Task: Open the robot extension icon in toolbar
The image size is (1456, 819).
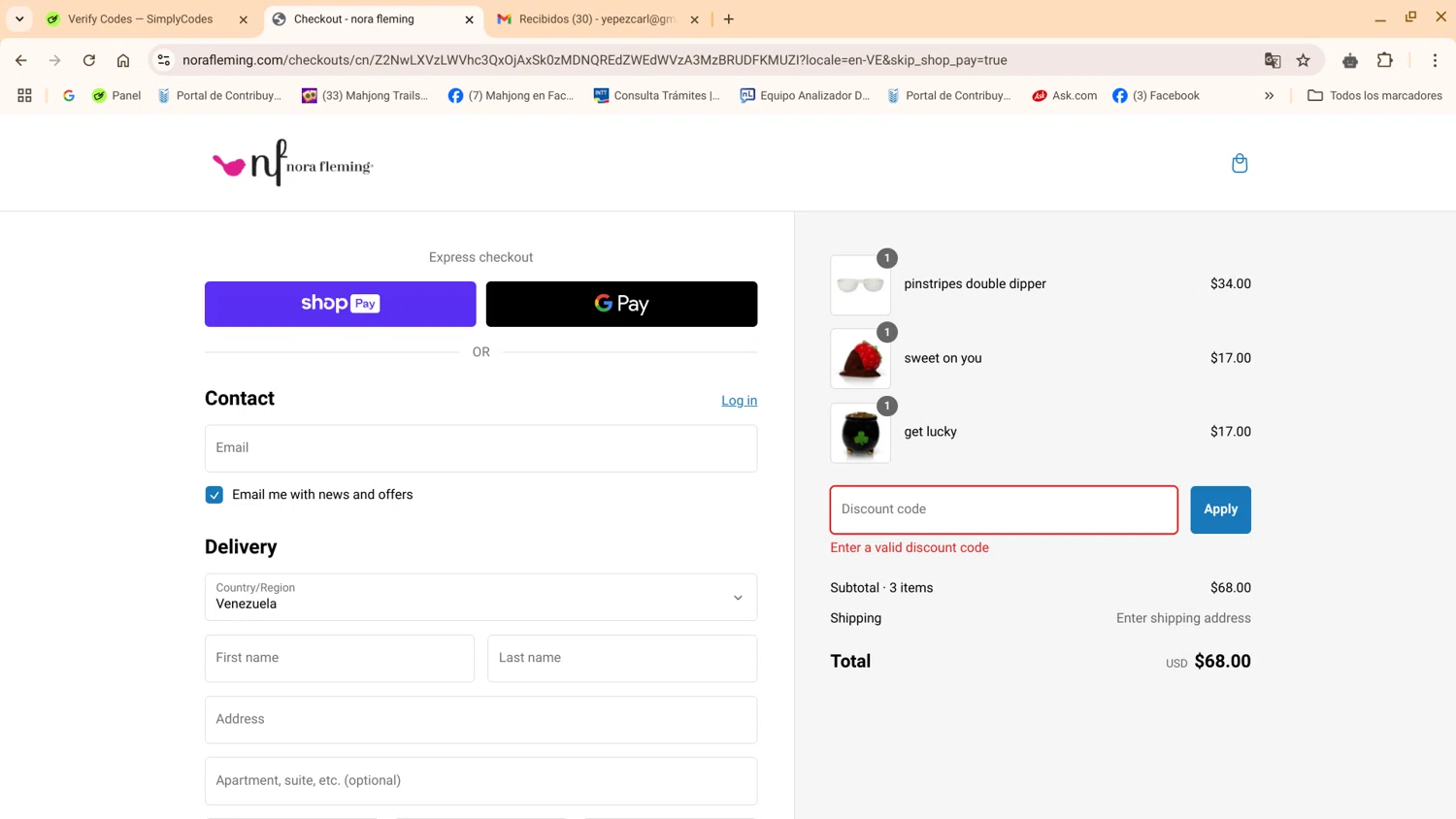Action: [1350, 60]
